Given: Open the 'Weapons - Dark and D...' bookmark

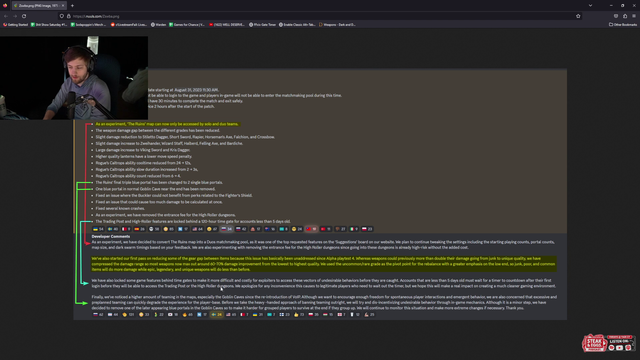Looking at the screenshot, I should [337, 24].
